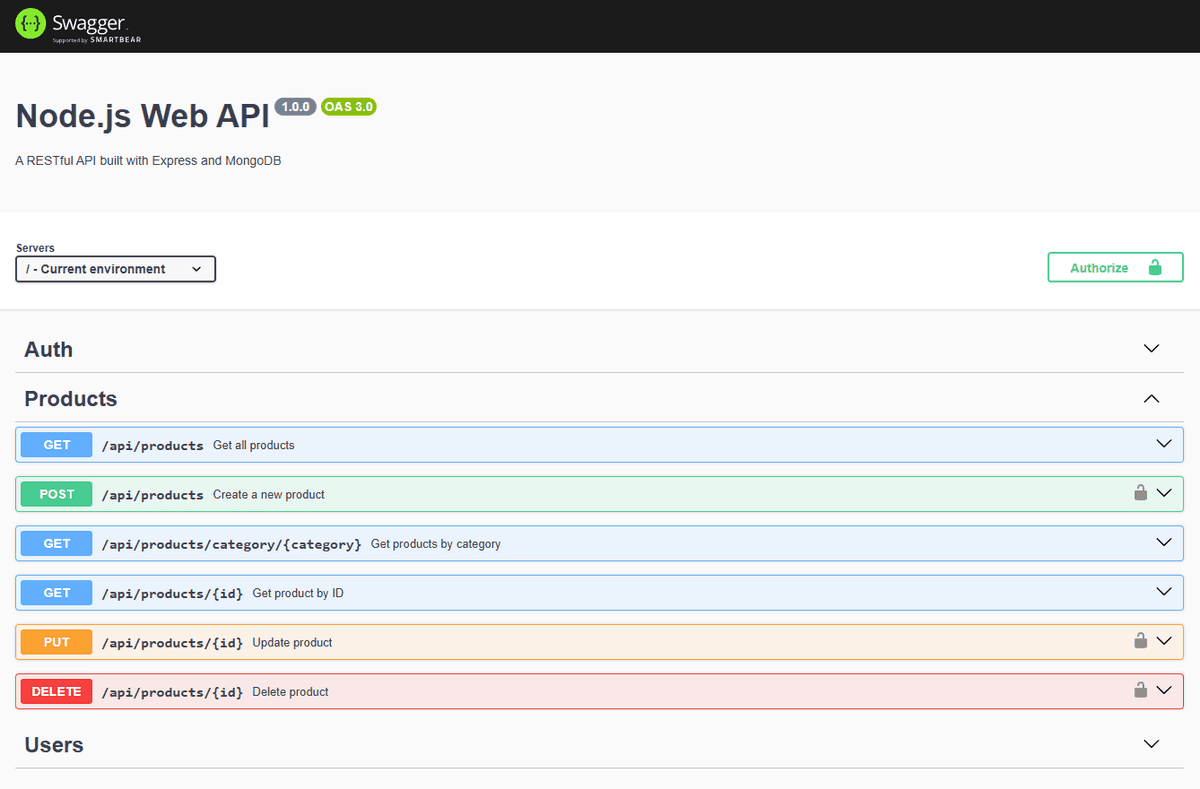This screenshot has height=789, width=1200.
Task: Click /api/products path in the Get all products row
Action: pos(152,445)
